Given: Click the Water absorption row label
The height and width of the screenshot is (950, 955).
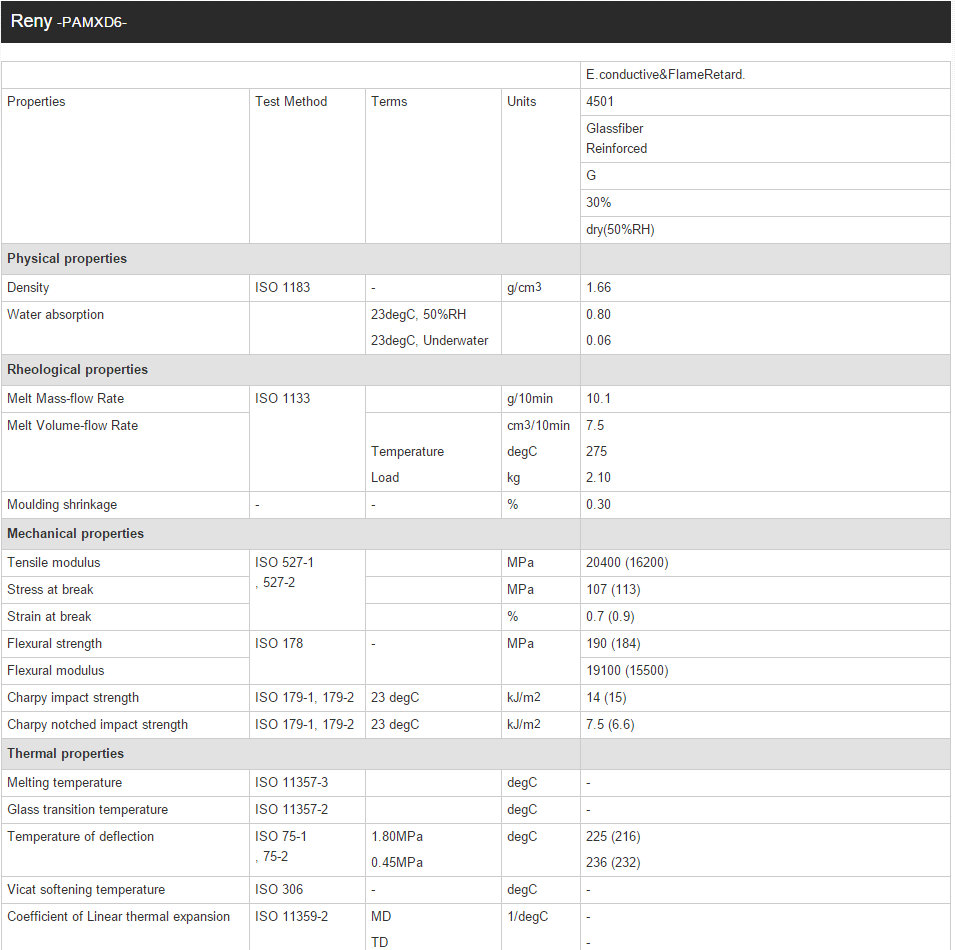Looking at the screenshot, I should pyautogui.click(x=55, y=314).
